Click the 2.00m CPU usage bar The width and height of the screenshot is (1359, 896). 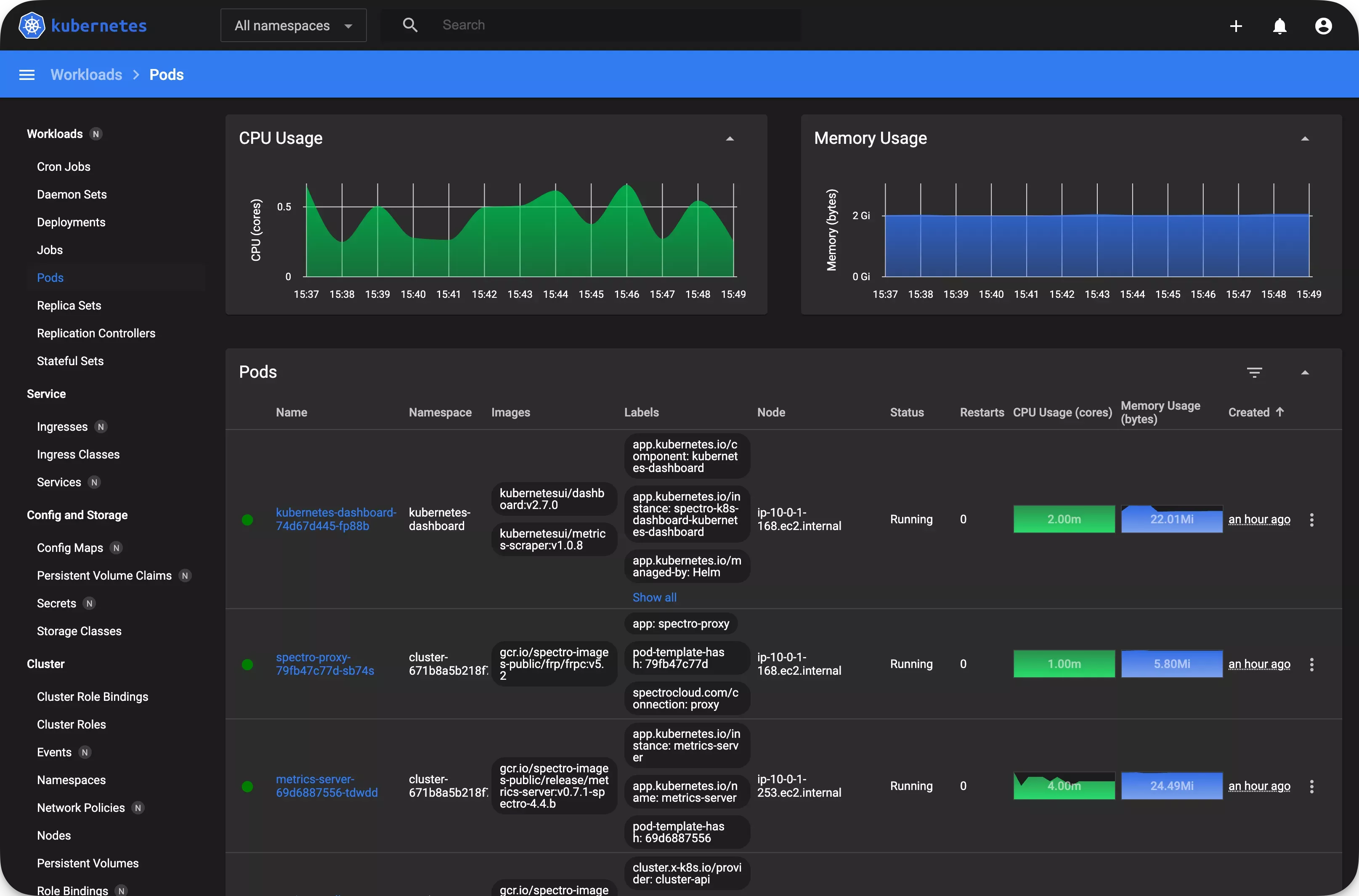point(1064,519)
